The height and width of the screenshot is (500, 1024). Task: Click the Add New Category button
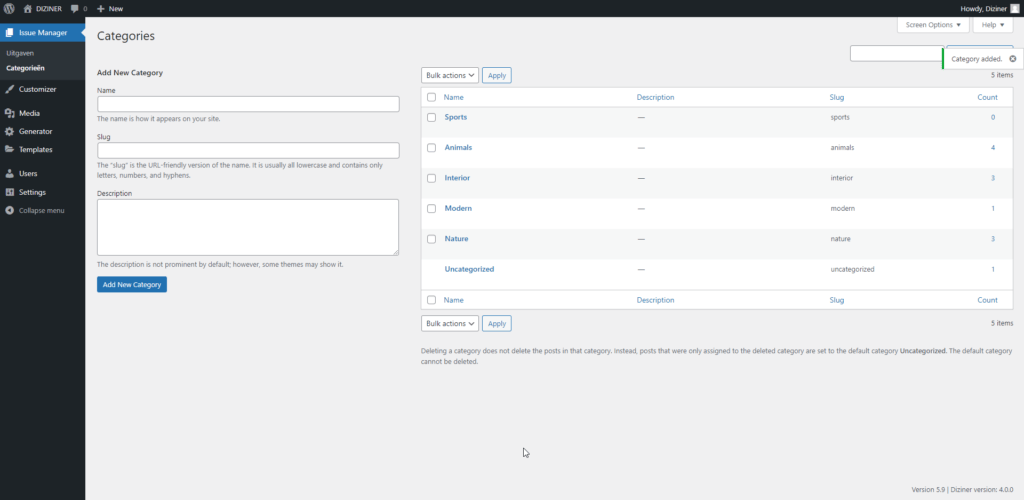(x=132, y=285)
